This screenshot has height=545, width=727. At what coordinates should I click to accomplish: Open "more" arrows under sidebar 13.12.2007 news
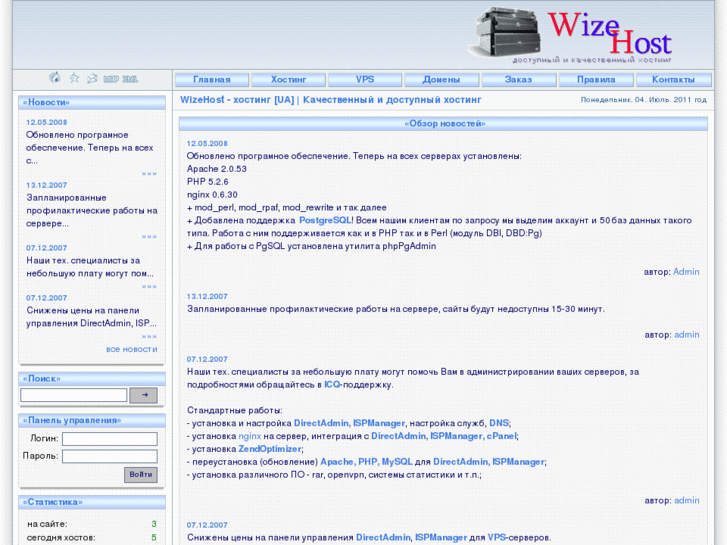tap(149, 237)
